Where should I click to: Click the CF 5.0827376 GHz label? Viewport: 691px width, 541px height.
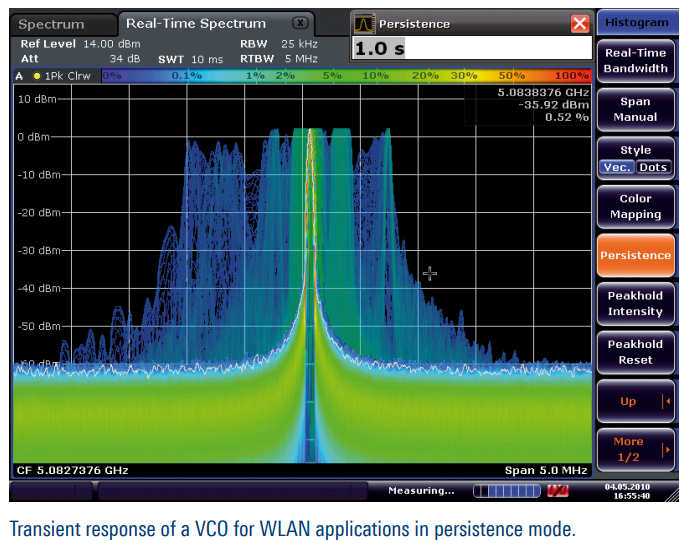(x=73, y=471)
